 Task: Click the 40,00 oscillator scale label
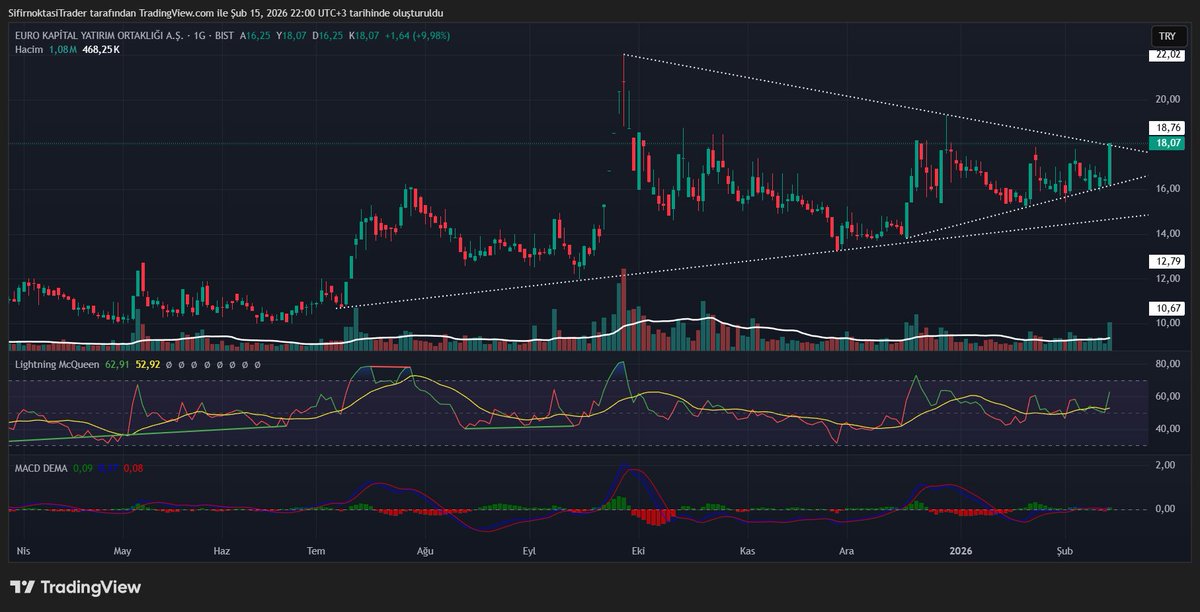(1168, 428)
